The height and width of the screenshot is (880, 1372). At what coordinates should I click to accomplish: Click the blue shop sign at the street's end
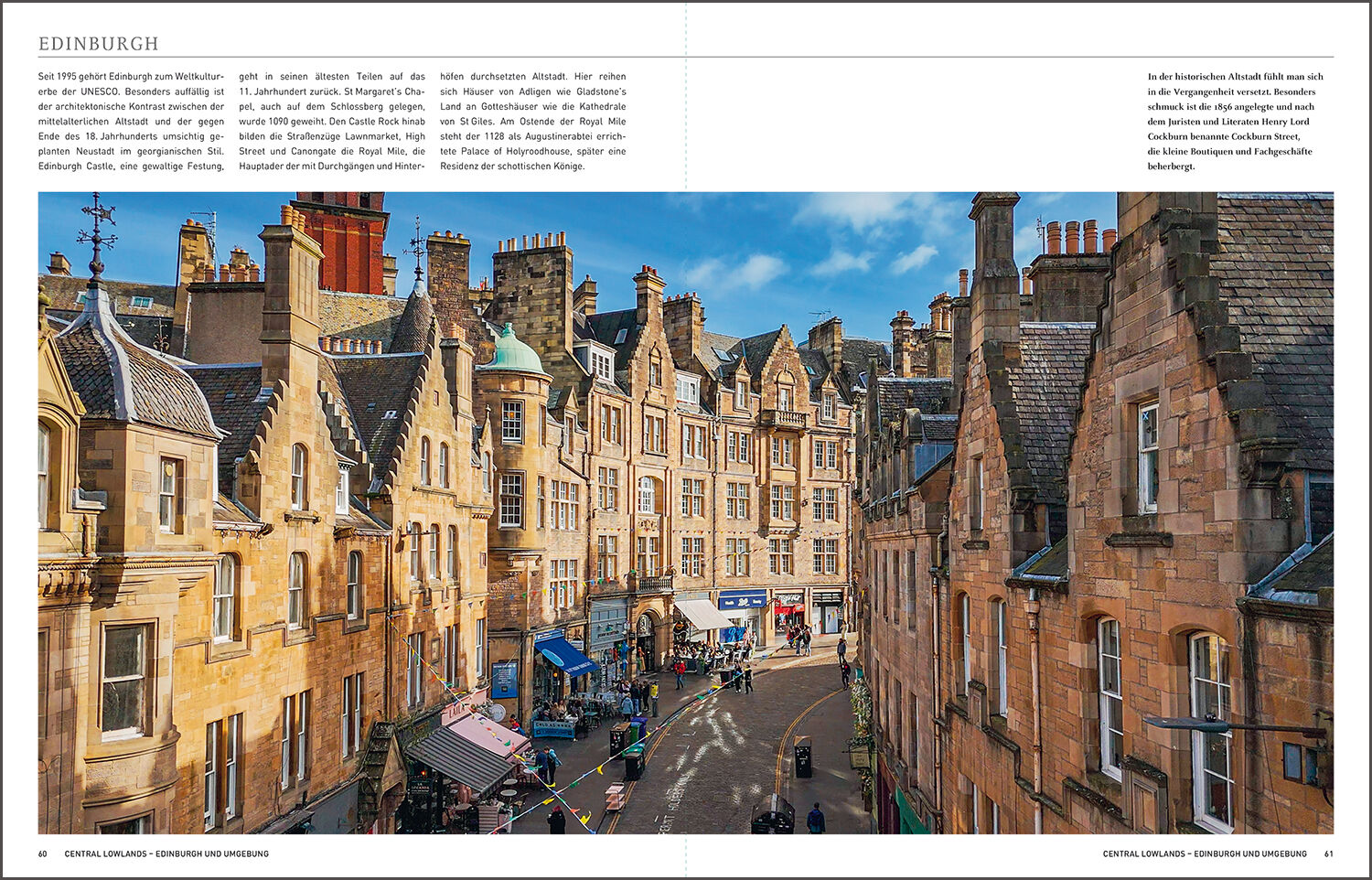(x=742, y=601)
